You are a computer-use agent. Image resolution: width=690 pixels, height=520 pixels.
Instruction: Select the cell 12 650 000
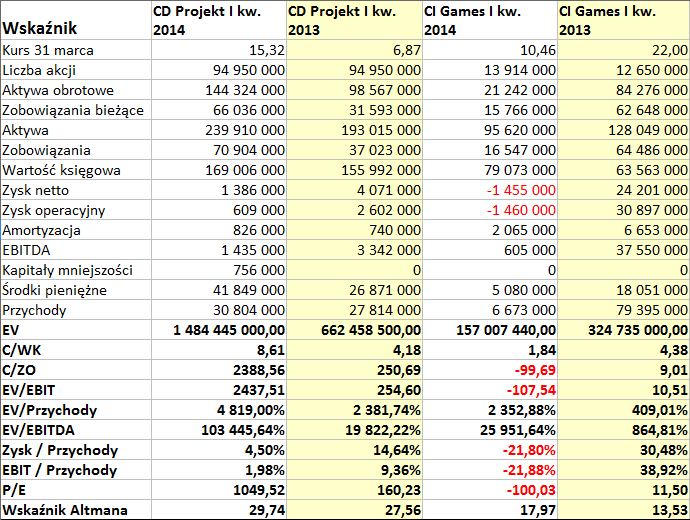coord(624,70)
